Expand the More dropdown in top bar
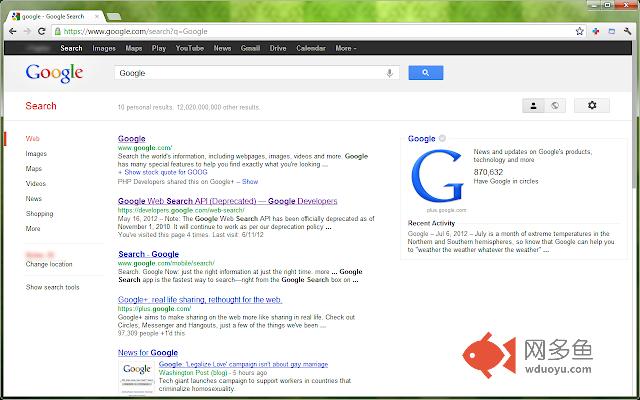Screen dimensions: 640x400 point(346,48)
